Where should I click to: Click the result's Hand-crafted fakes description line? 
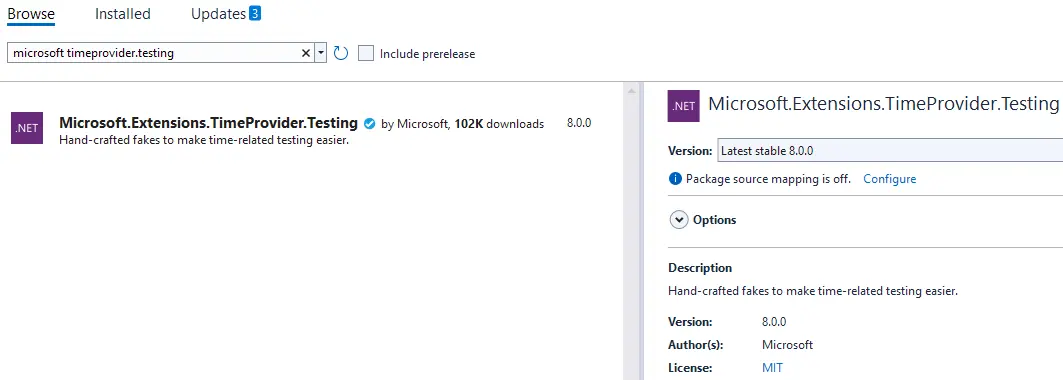click(204, 141)
